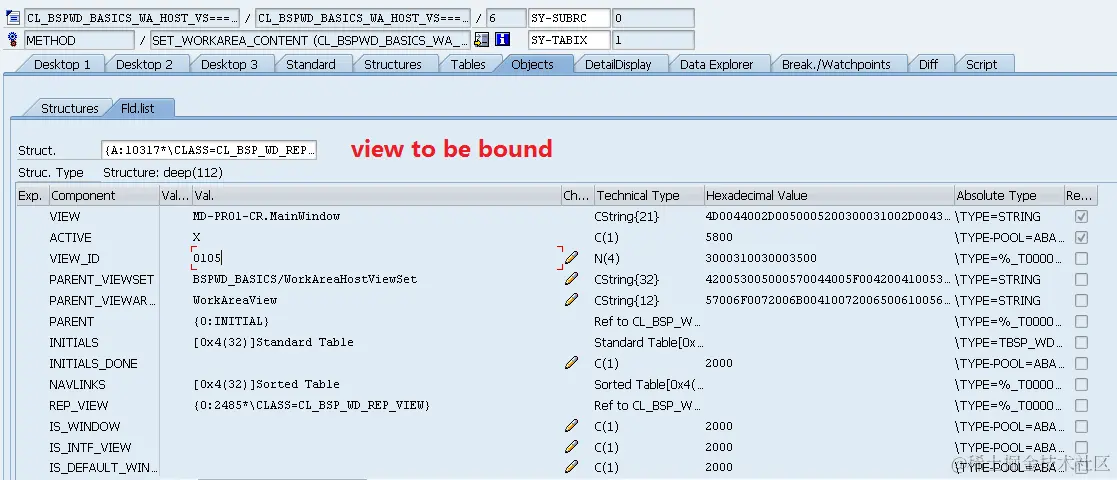Click the pencil icon in INITIALS_DONE row
This screenshot has height=480, width=1117.
571,363
